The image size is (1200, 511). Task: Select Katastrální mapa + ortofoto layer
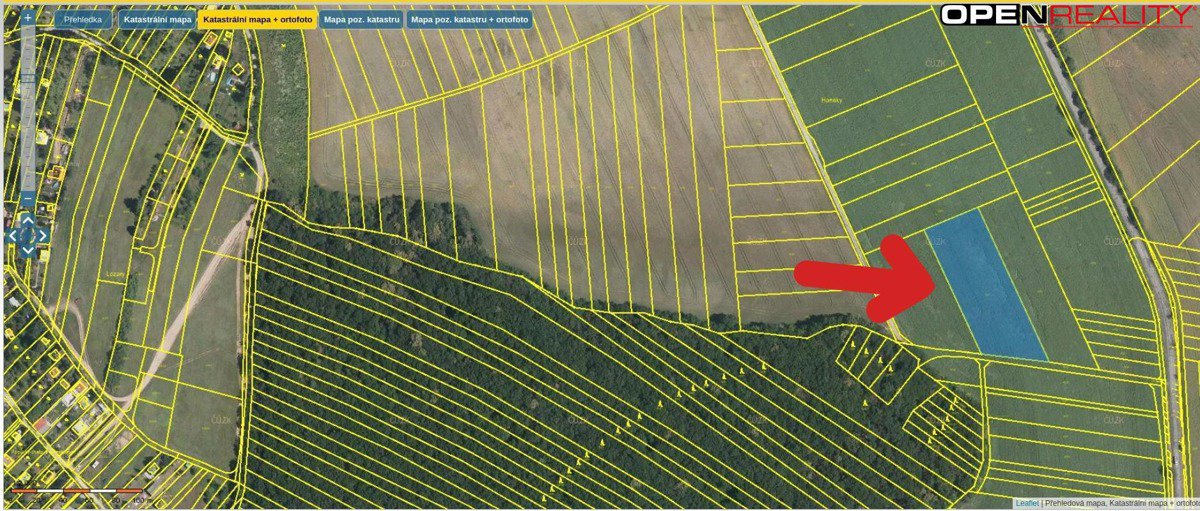258,19
